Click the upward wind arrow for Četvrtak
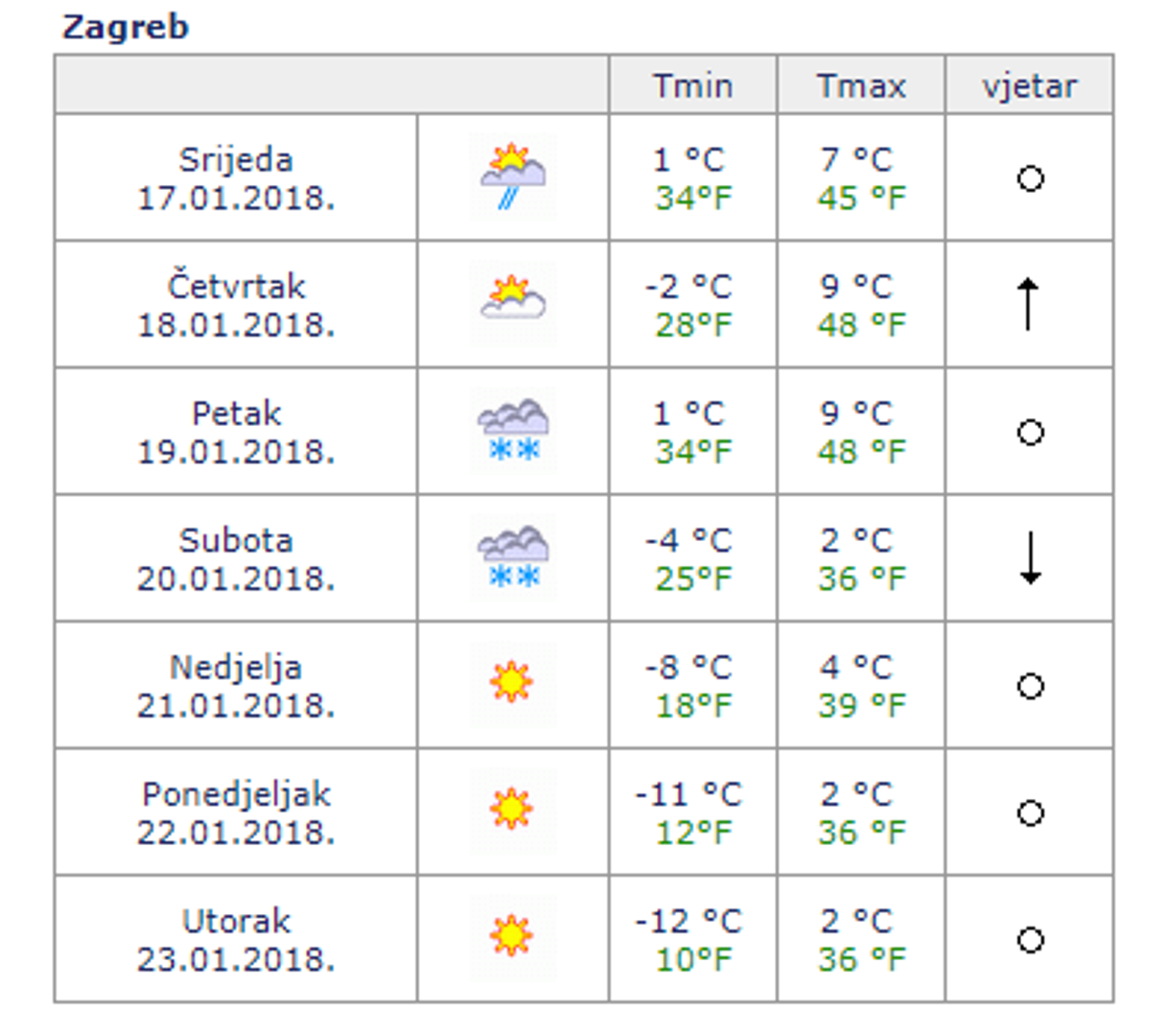Image resolution: width=1168 pixels, height=1036 pixels. 1029,303
